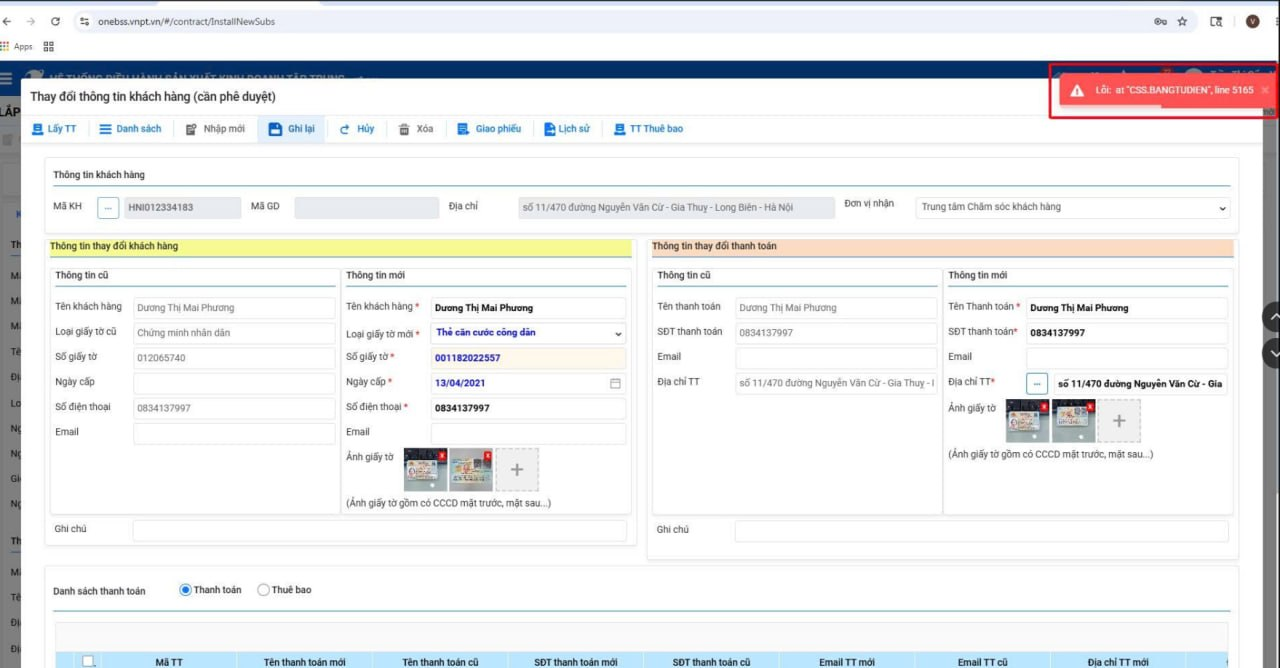1280x668 pixels.
Task: Bookmark this page with the star icon
Action: (x=1182, y=21)
